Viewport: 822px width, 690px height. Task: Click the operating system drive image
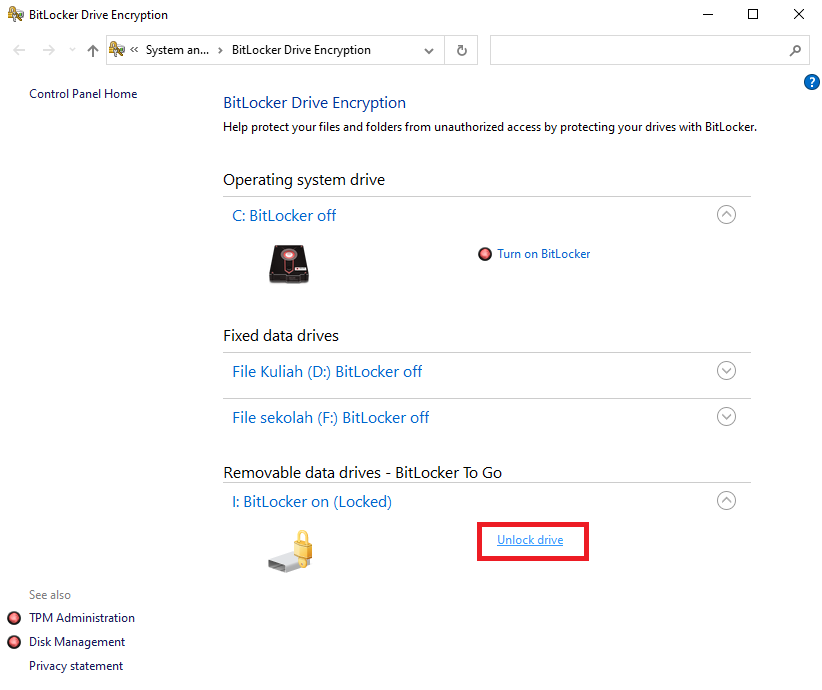(289, 264)
